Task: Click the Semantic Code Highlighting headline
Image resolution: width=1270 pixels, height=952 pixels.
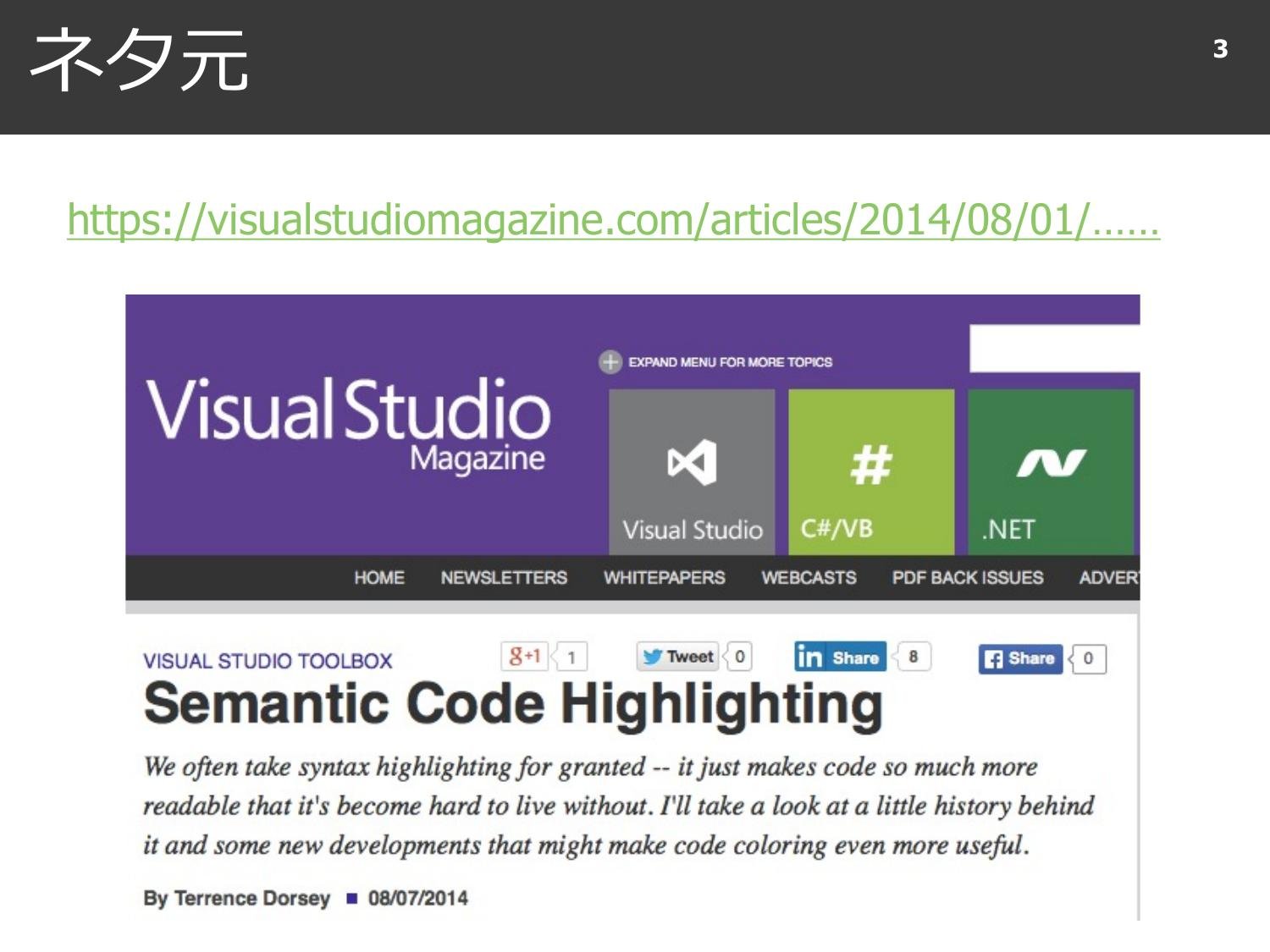Action: pyautogui.click(x=513, y=704)
